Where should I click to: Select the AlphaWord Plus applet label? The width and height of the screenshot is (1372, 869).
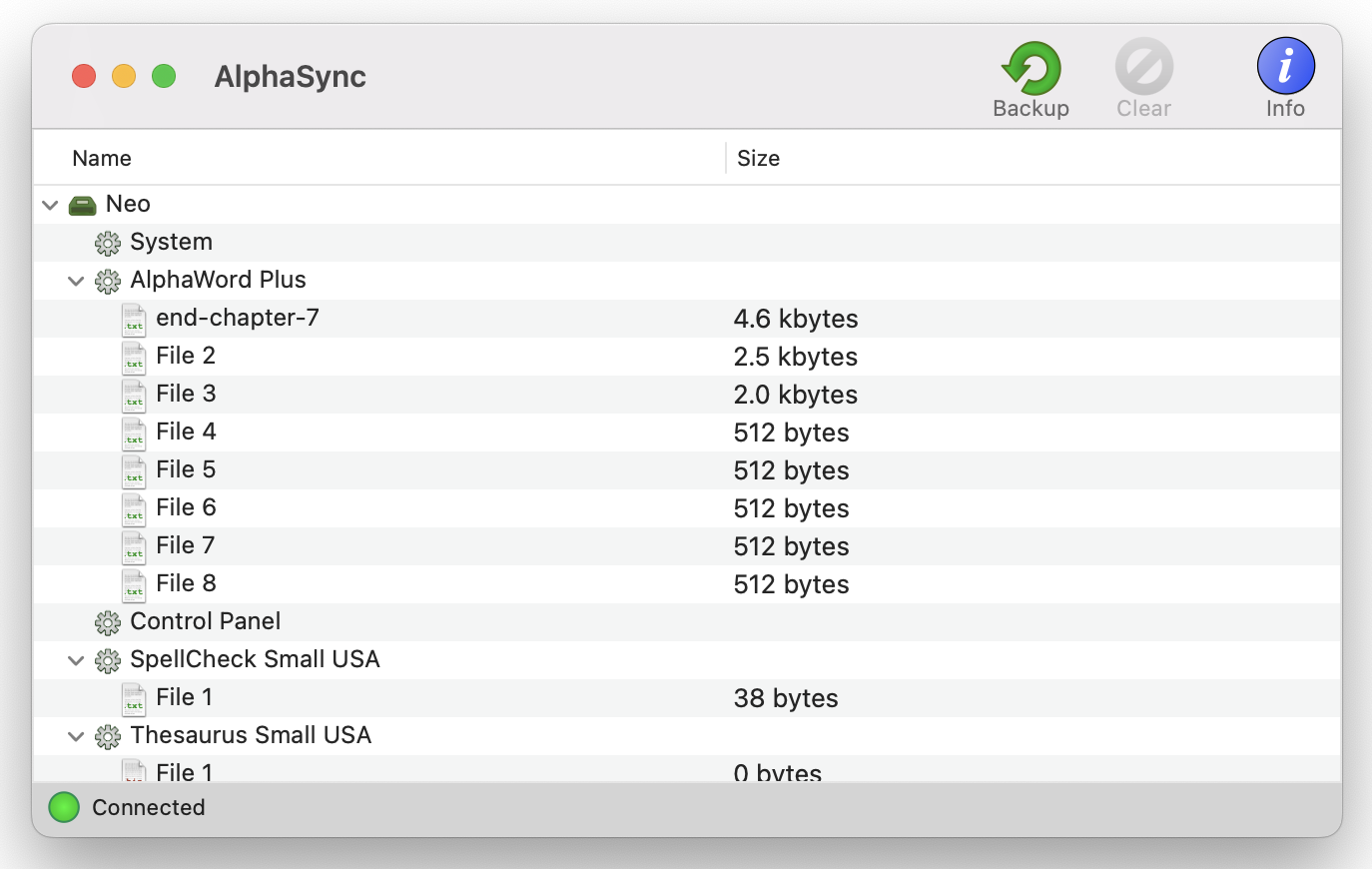[x=218, y=280]
